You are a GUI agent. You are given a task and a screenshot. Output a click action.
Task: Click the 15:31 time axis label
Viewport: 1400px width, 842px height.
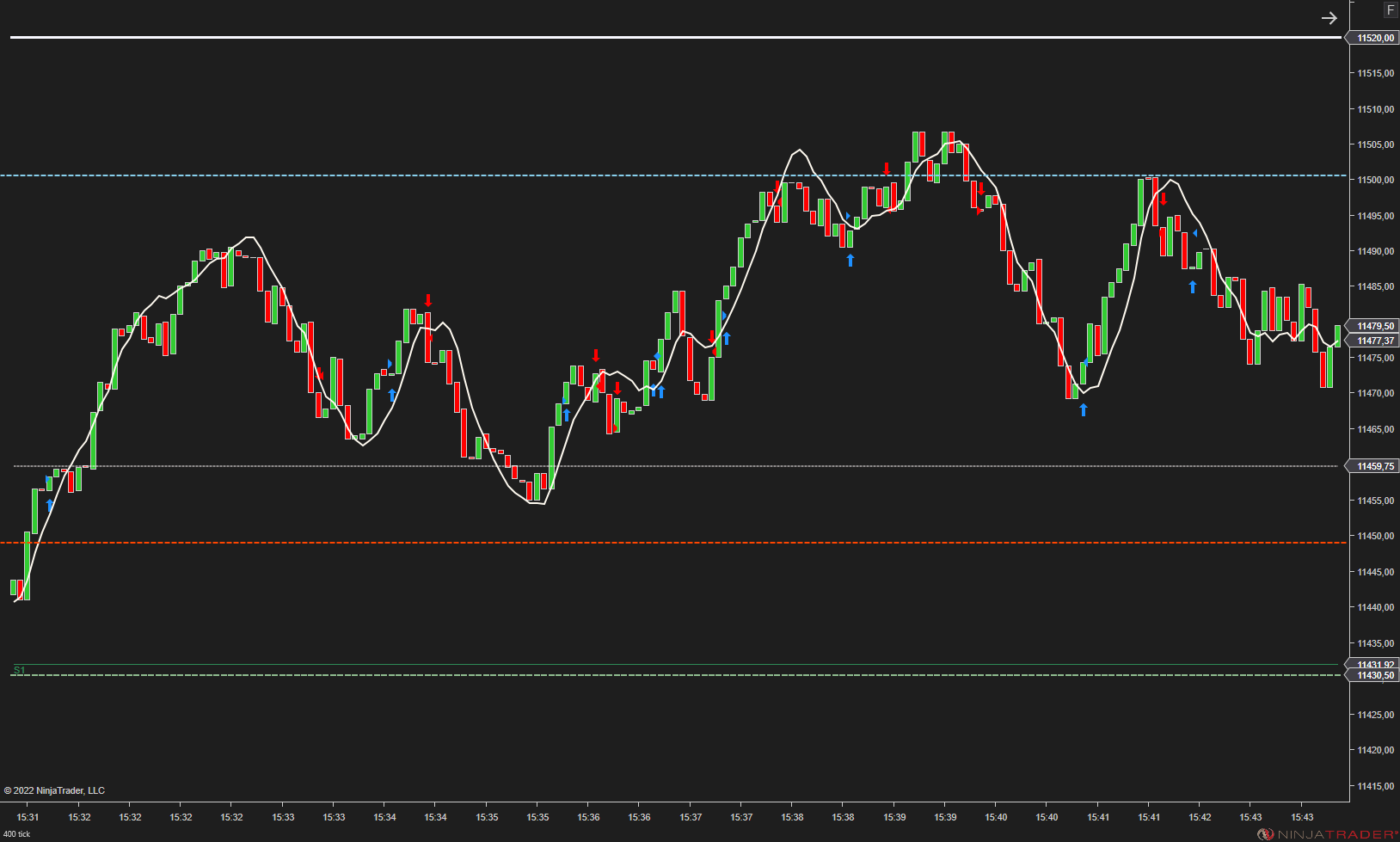tap(28, 817)
